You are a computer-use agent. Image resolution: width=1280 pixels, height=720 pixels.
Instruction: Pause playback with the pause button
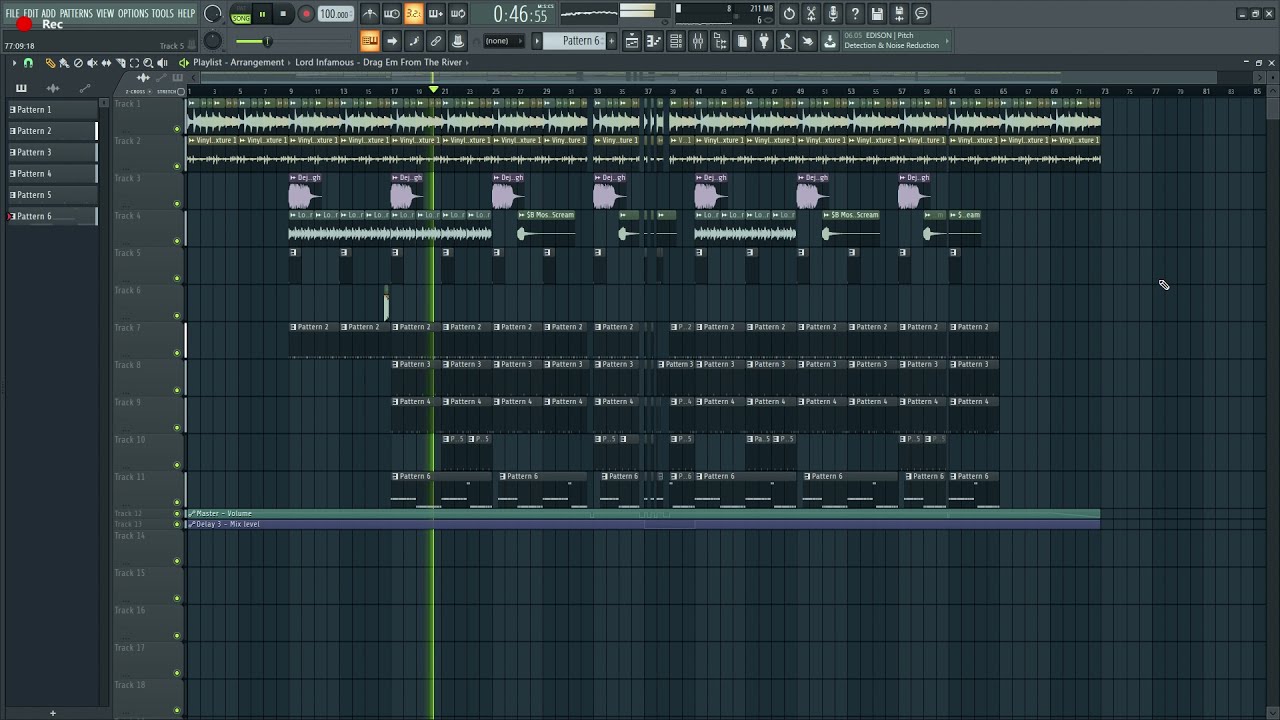[x=262, y=14]
